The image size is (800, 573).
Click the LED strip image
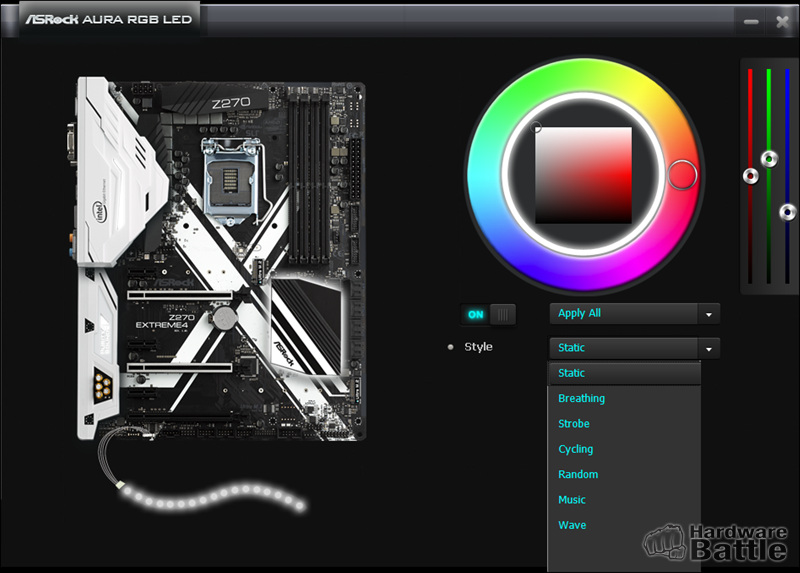[x=212, y=497]
